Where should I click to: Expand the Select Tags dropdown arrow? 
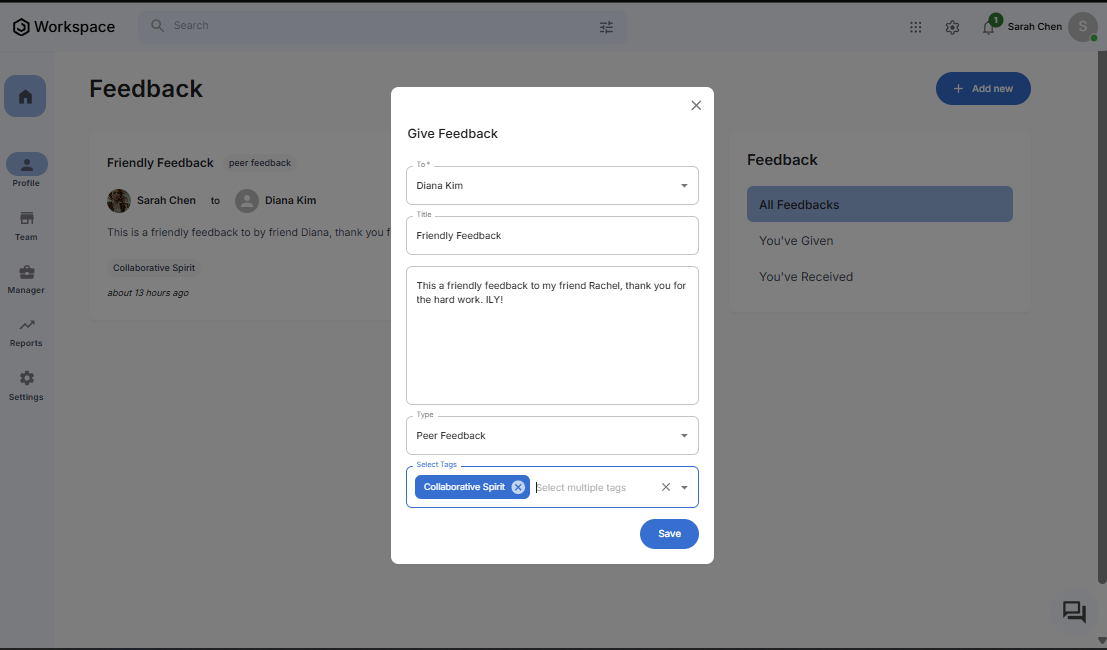(x=684, y=488)
